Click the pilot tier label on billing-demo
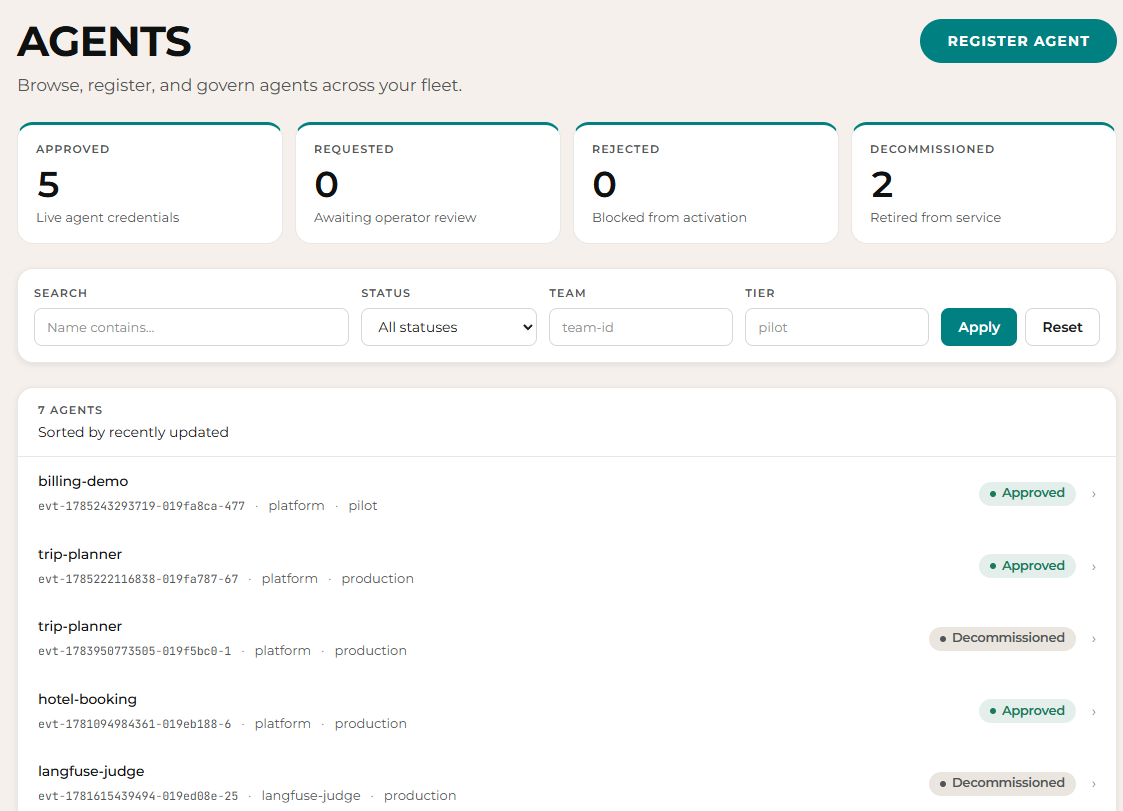Screen dimensions: 1123x811 [363, 506]
